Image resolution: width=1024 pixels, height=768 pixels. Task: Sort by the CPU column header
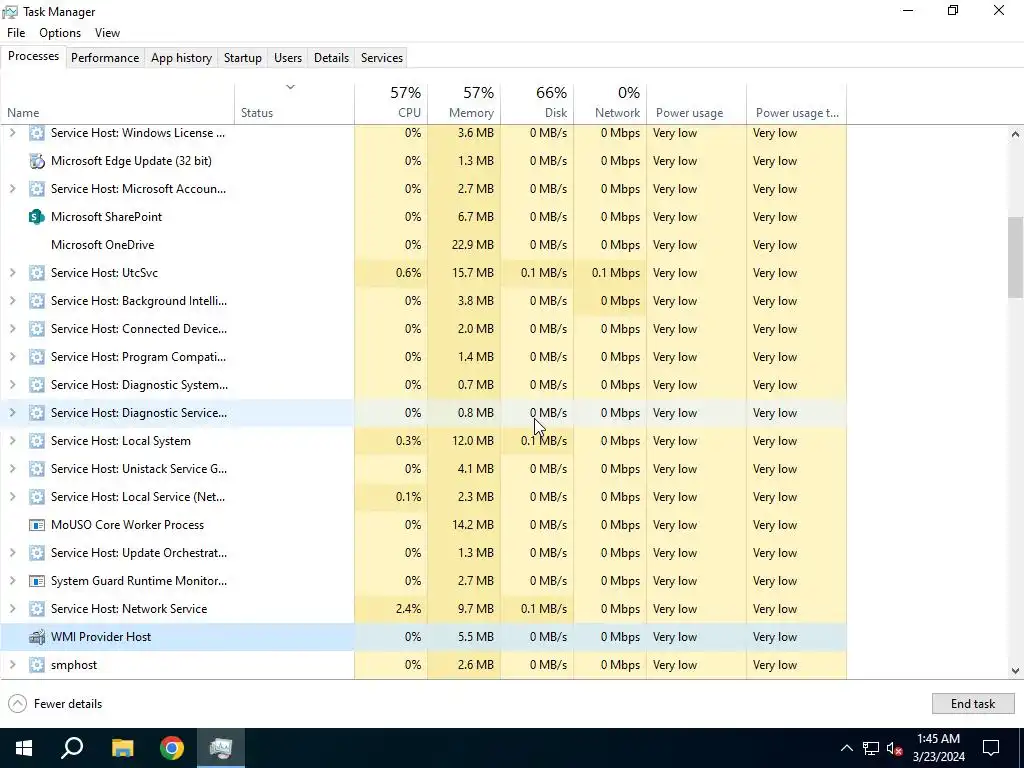coord(391,103)
